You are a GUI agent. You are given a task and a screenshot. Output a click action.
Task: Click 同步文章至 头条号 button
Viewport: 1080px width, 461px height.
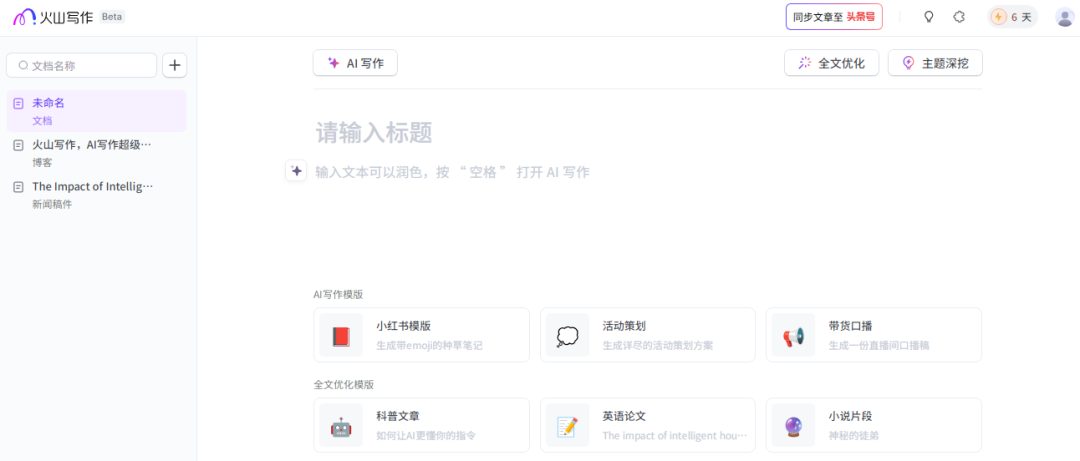pyautogui.click(x=834, y=17)
